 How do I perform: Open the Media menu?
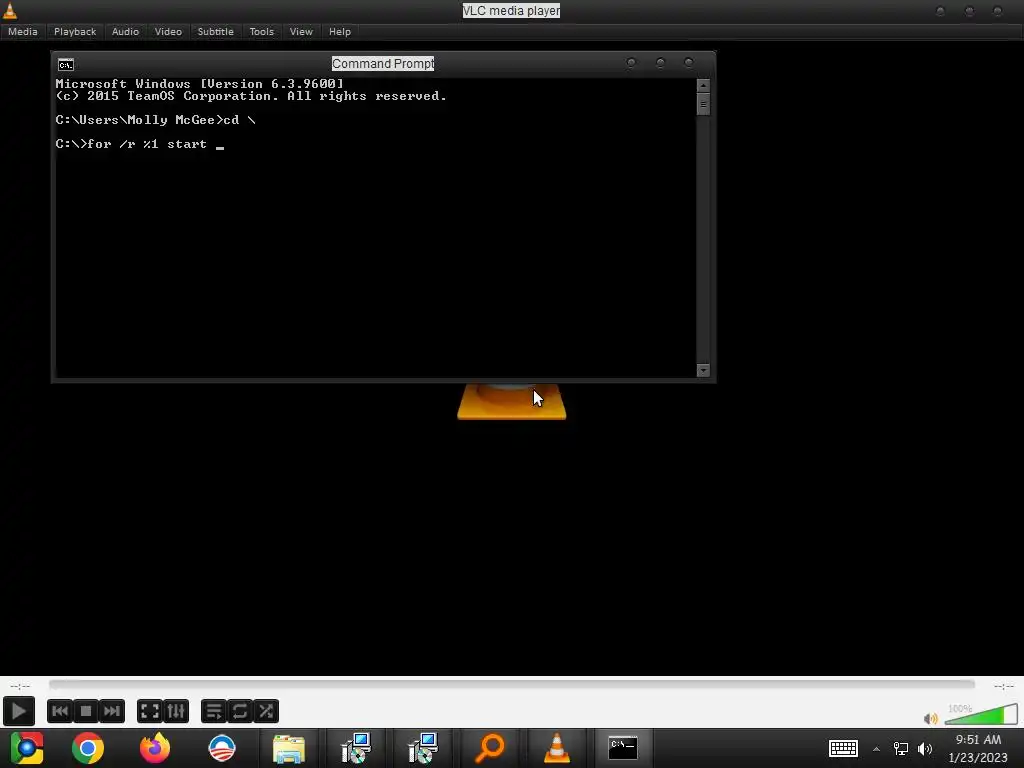[23, 31]
